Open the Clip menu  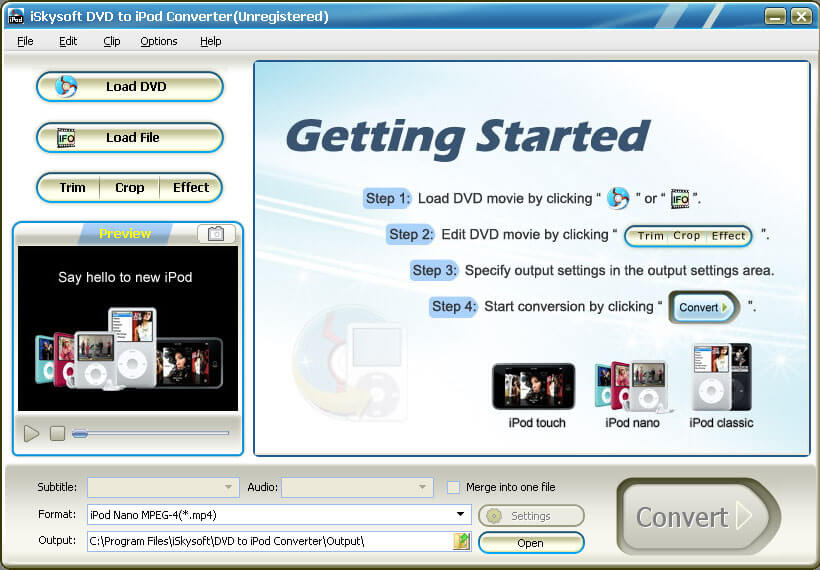pos(112,41)
